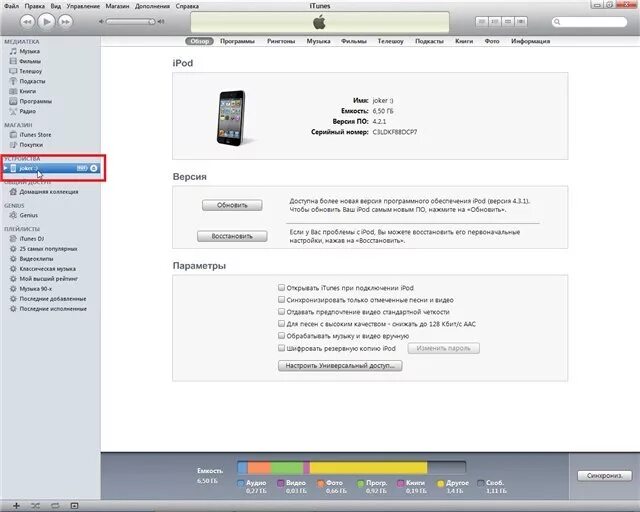Switch to the Программы device tab
This screenshot has height=512, width=640.
237,41
